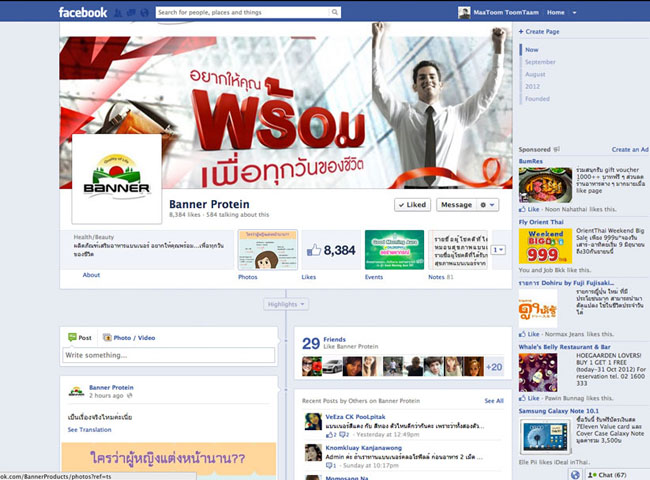Jump to September on the timeline
The width and height of the screenshot is (650, 480).
[540, 62]
